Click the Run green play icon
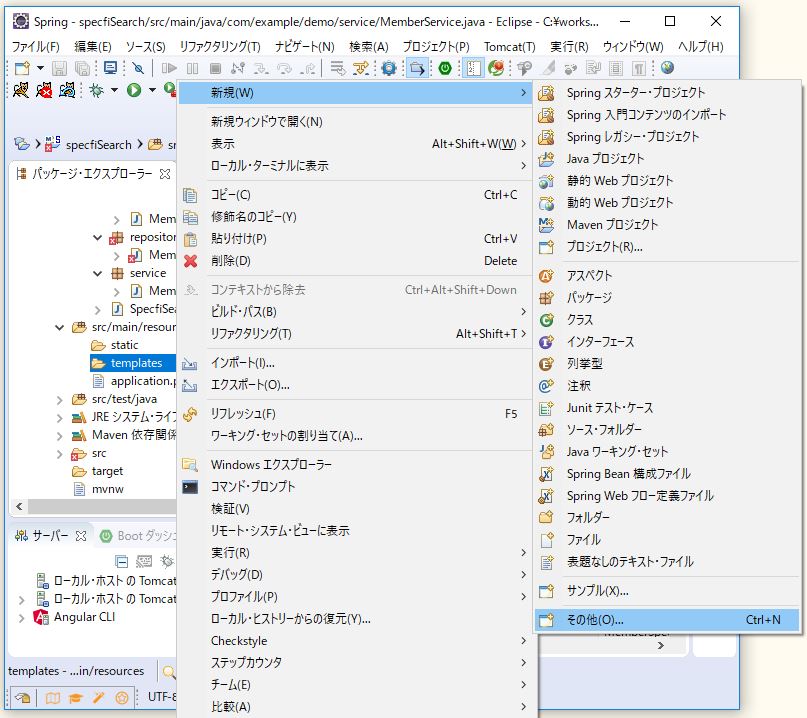This screenshot has height=718, width=807. 134,91
